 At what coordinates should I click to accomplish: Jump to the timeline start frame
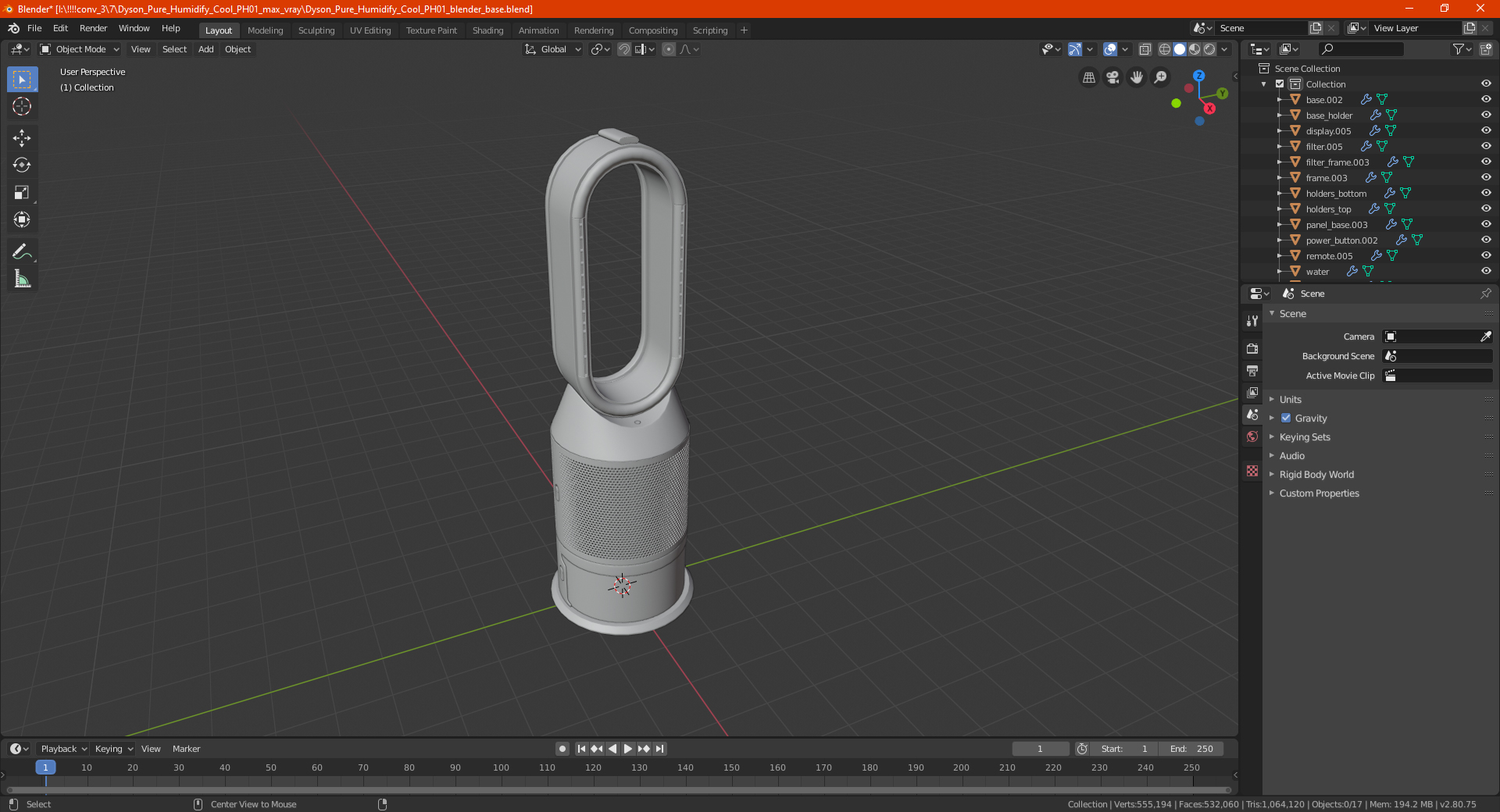(x=581, y=749)
